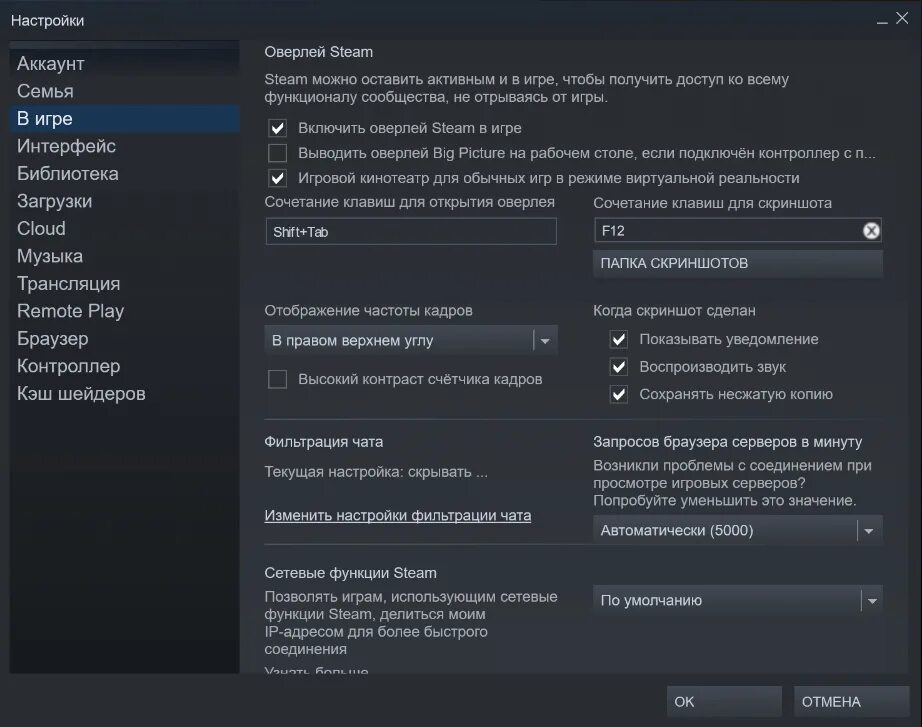922x727 pixels.
Task: Click the Отображение частоты кадров label
Action: point(368,311)
